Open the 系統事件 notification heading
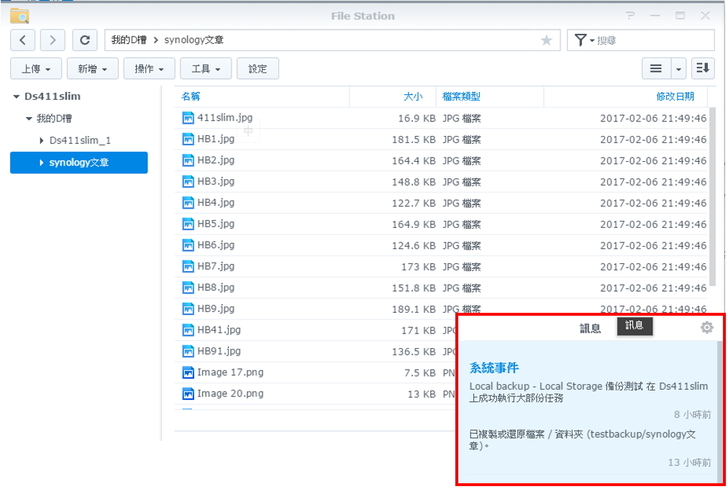Screen dimensions: 728x489 click(x=494, y=368)
